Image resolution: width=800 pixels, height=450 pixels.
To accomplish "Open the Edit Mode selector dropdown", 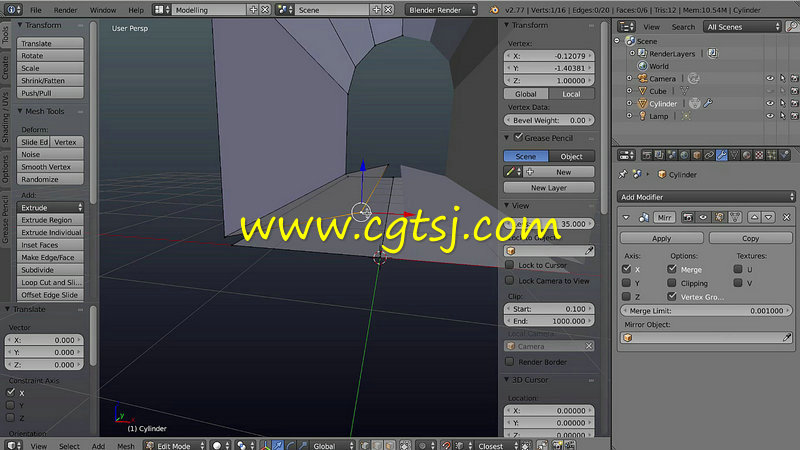I will click(175, 445).
